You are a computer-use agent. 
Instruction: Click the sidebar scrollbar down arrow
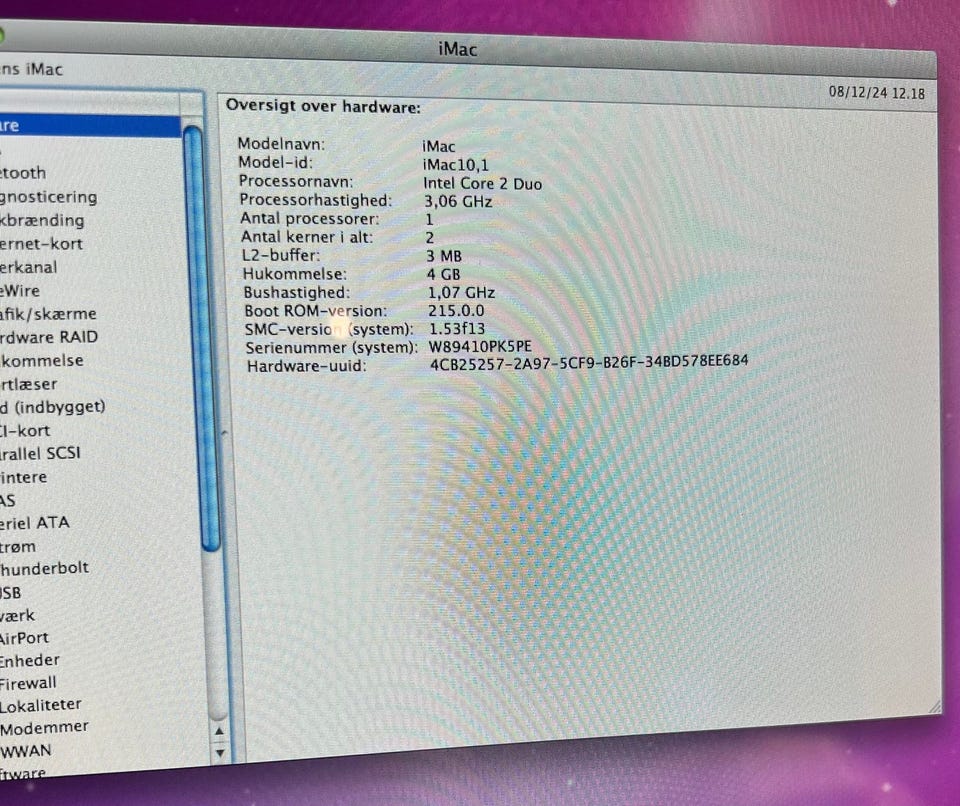tap(220, 753)
